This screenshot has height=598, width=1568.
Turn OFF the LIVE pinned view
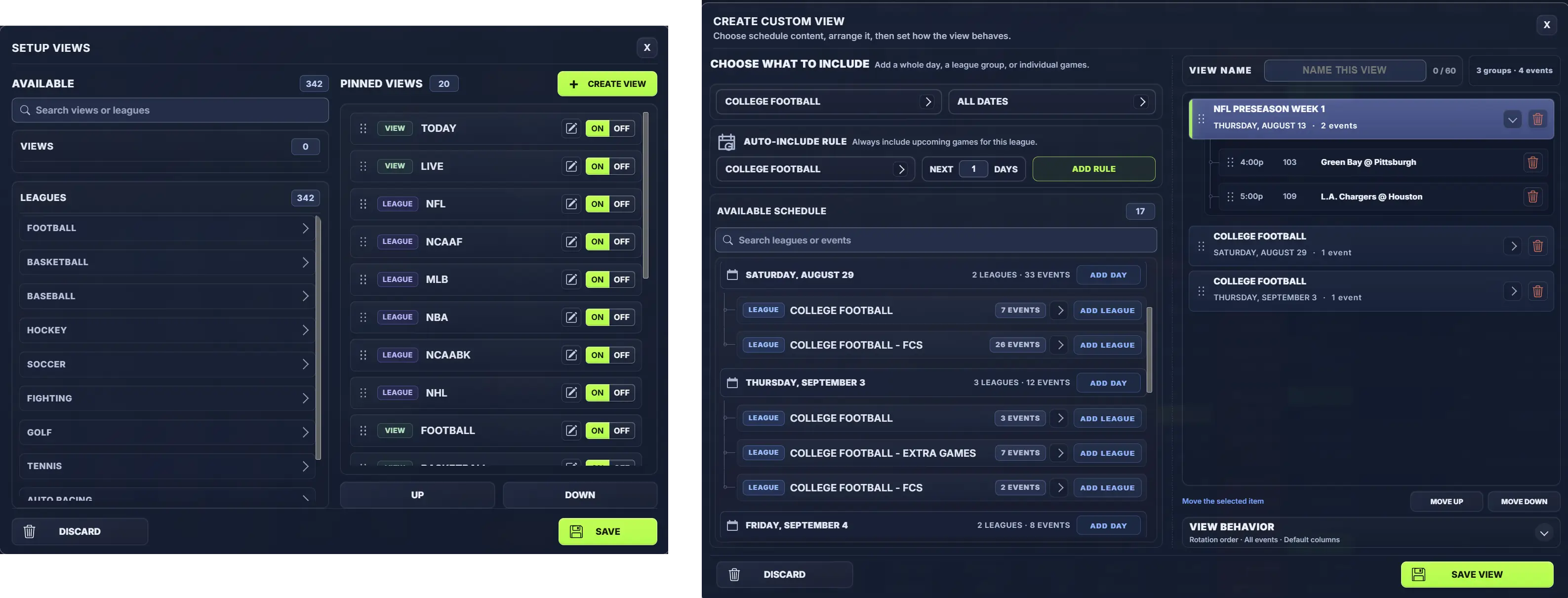[621, 166]
